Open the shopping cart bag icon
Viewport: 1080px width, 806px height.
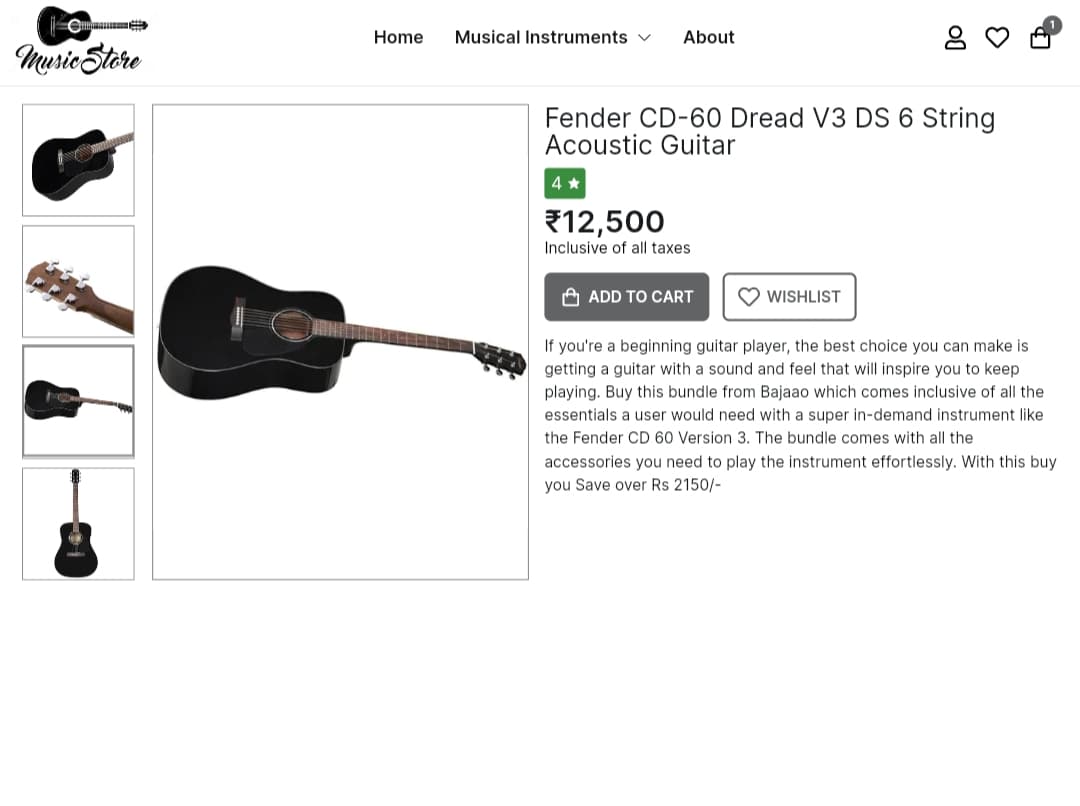(x=1039, y=38)
